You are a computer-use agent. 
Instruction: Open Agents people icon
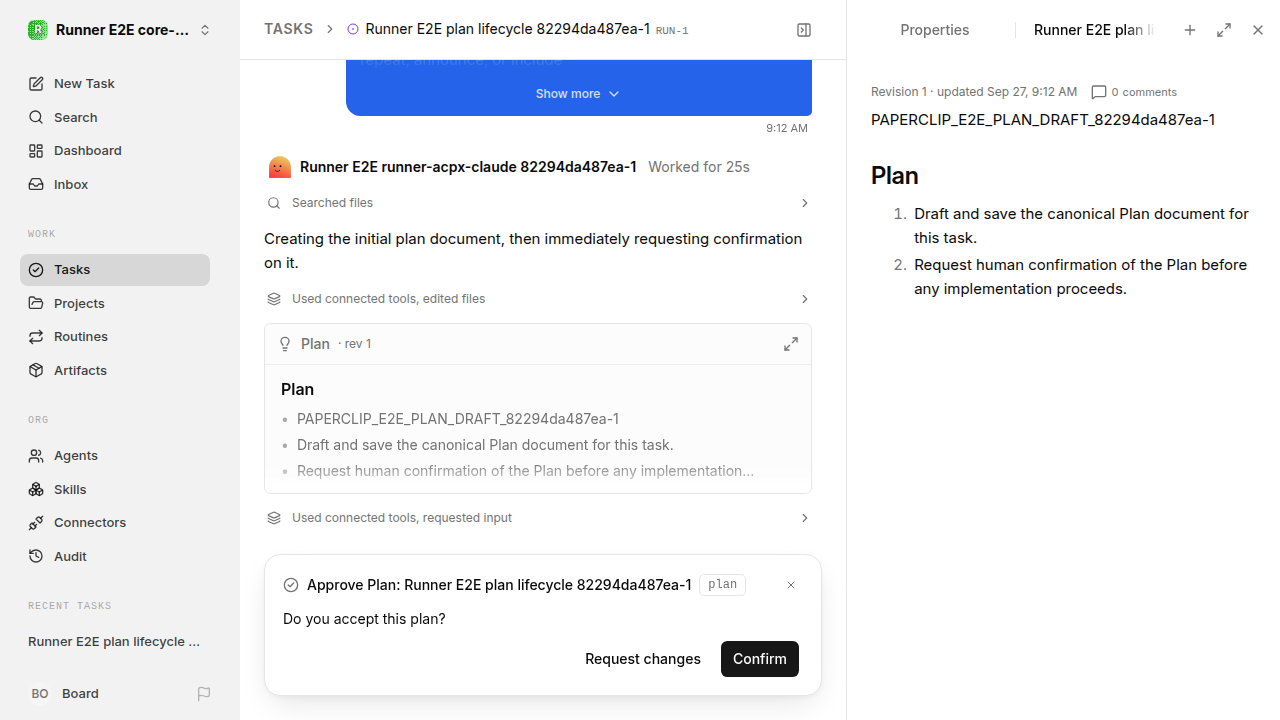(36, 456)
